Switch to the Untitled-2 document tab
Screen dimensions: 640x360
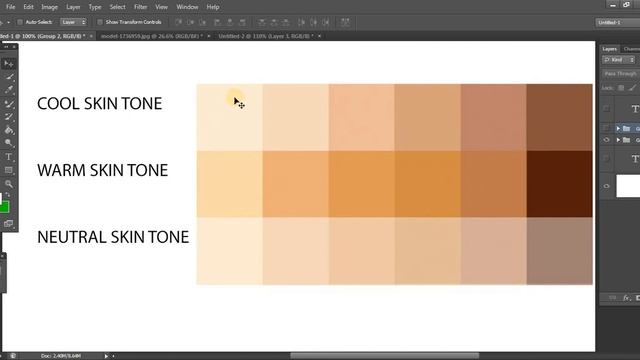[x=265, y=36]
